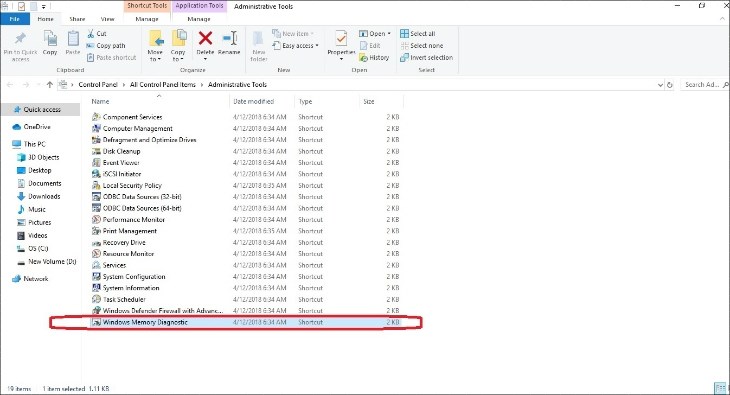
Task: Click the Performance Monitor icon
Action: (x=96, y=219)
